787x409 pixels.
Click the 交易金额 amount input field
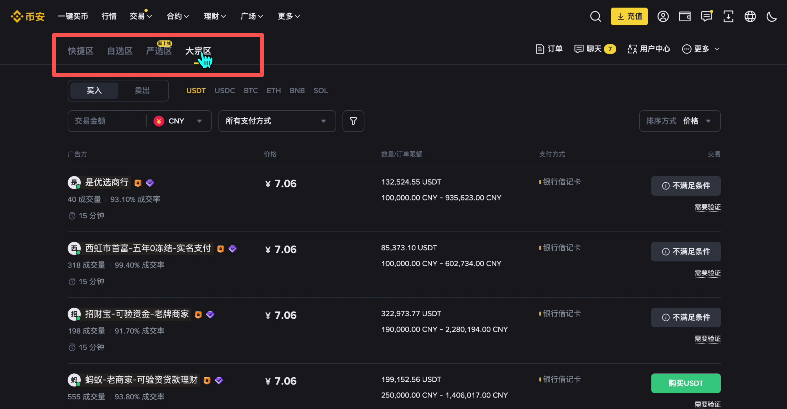pyautogui.click(x=107, y=121)
